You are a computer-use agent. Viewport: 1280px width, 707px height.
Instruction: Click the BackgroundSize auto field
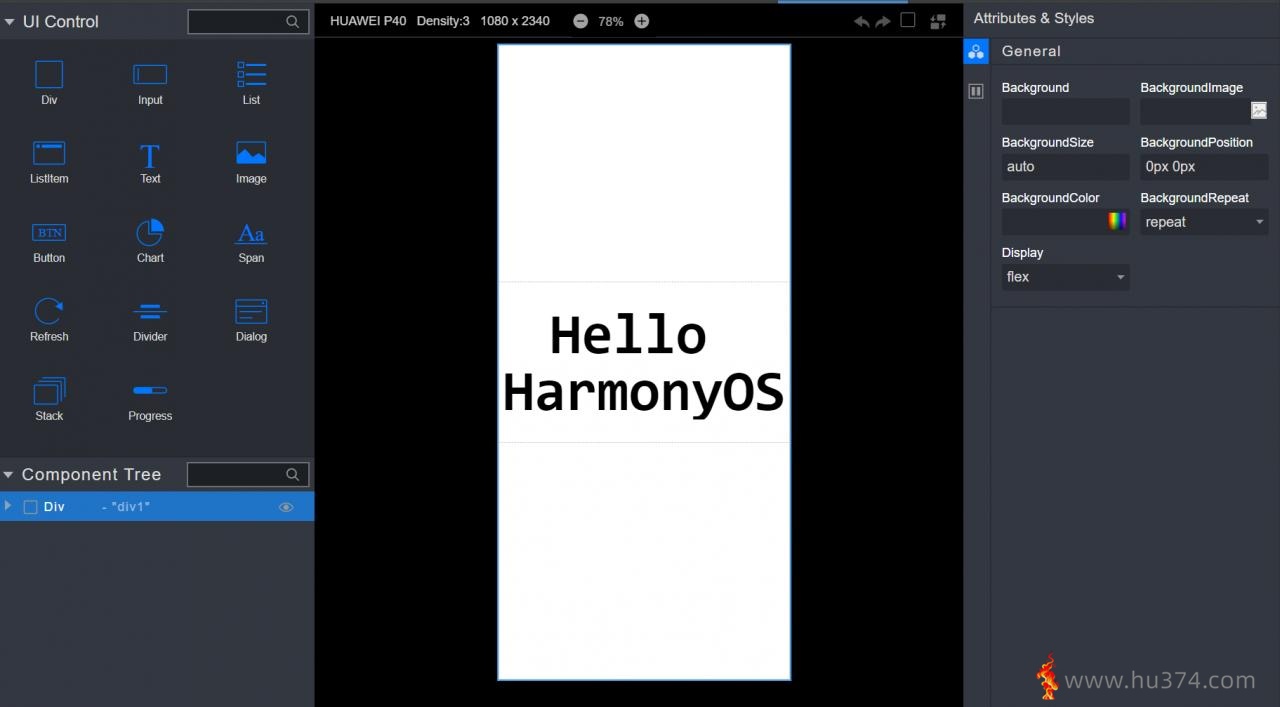coord(1065,167)
